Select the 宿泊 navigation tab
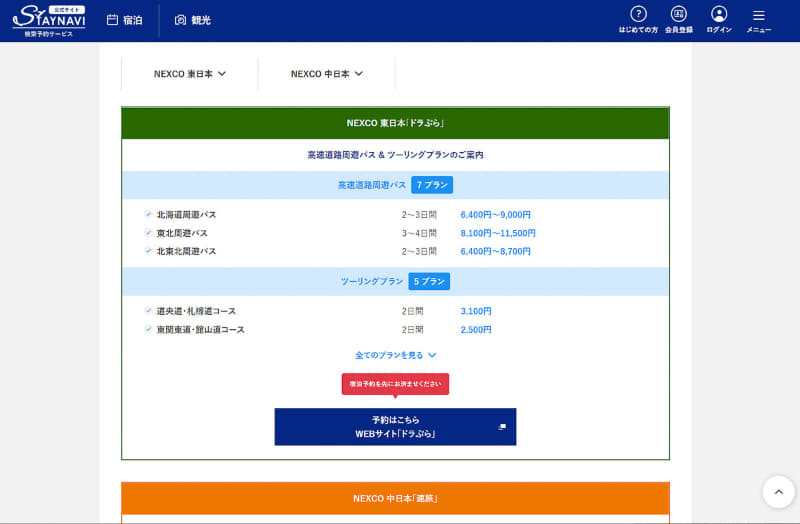The image size is (800, 524). tap(124, 20)
